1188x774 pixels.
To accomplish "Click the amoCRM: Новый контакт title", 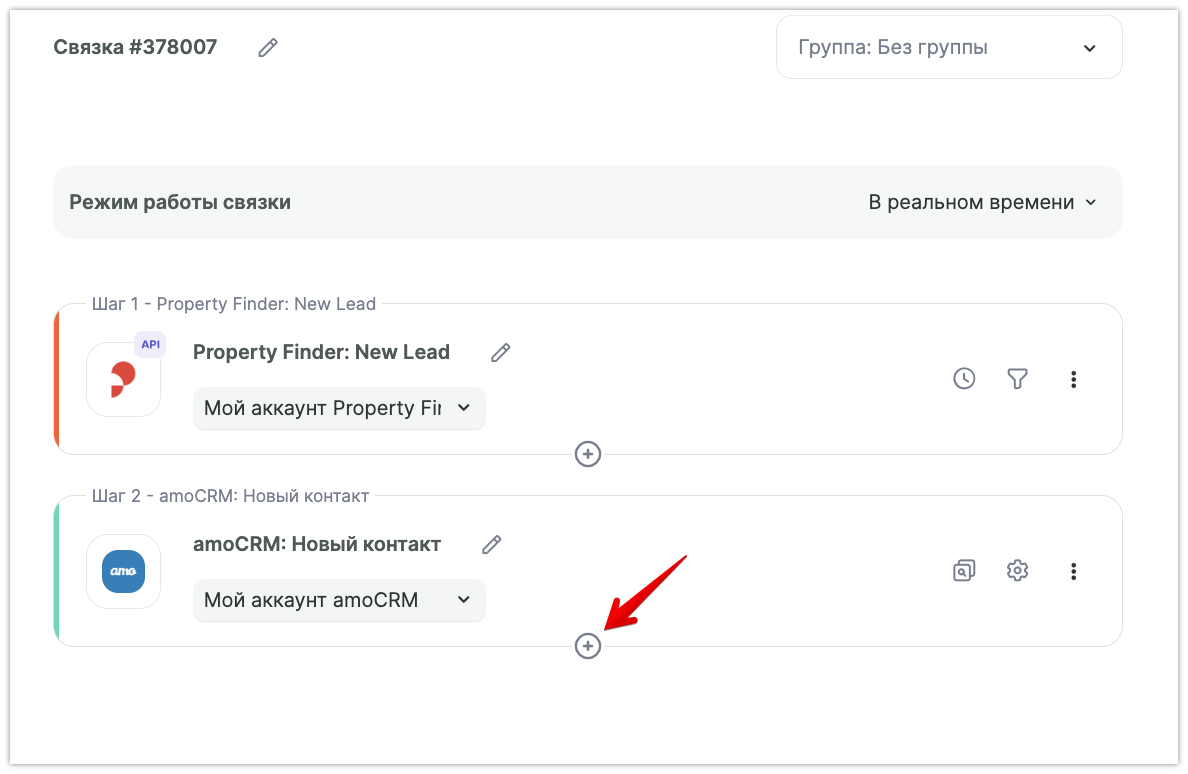I will point(316,544).
